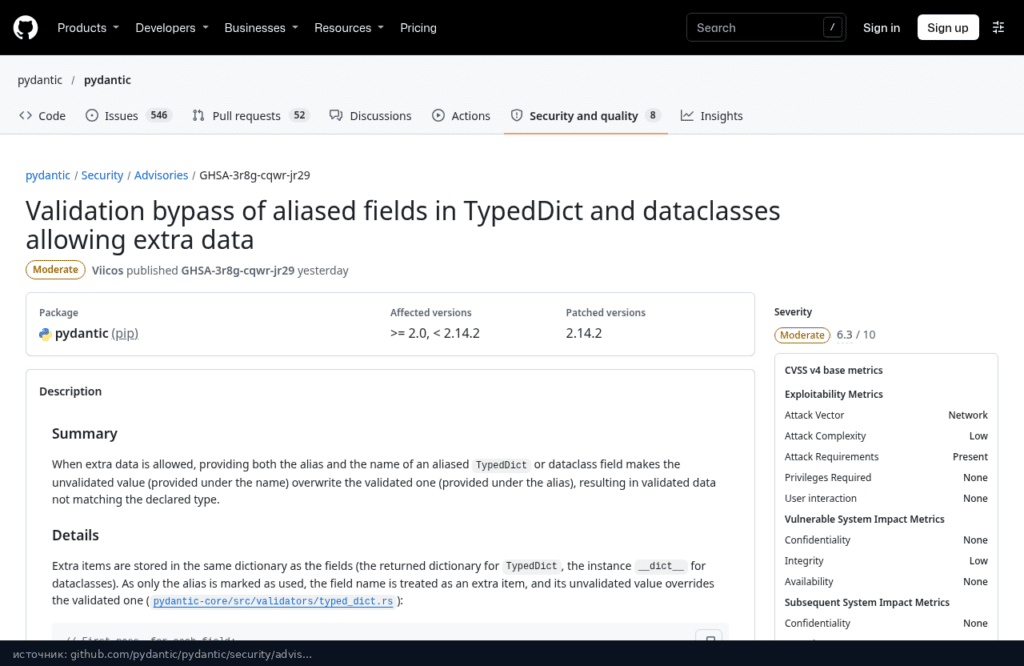
Task: Switch to the Actions tab
Action: pyautogui.click(x=461, y=116)
